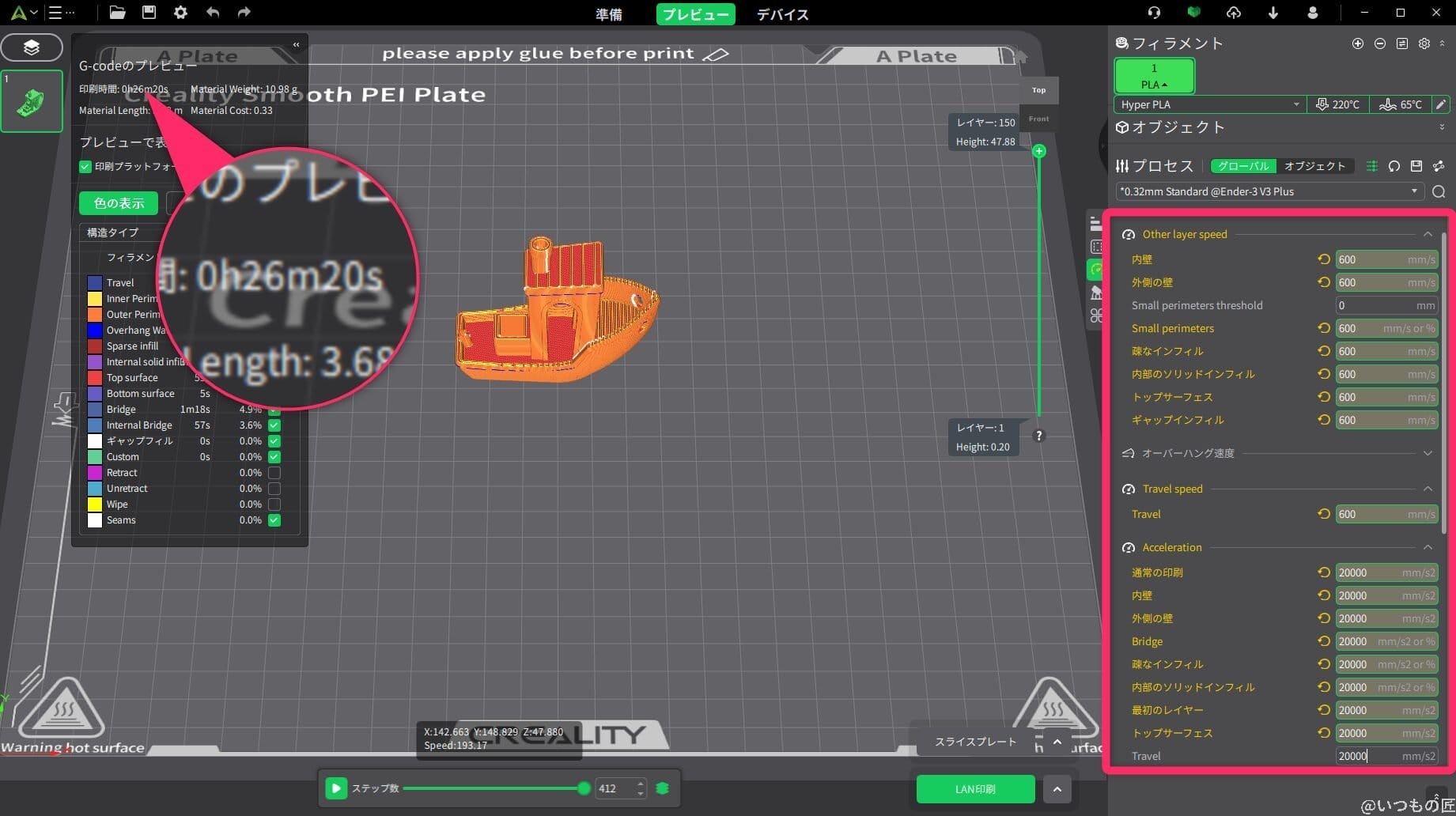
Task: Select the plate thumbnail in left sidebar
Action: click(x=32, y=100)
